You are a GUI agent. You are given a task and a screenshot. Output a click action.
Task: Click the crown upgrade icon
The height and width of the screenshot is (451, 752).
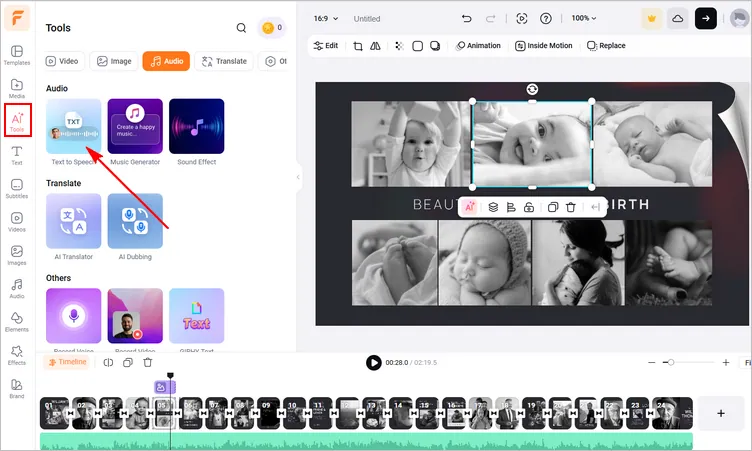[x=652, y=19]
